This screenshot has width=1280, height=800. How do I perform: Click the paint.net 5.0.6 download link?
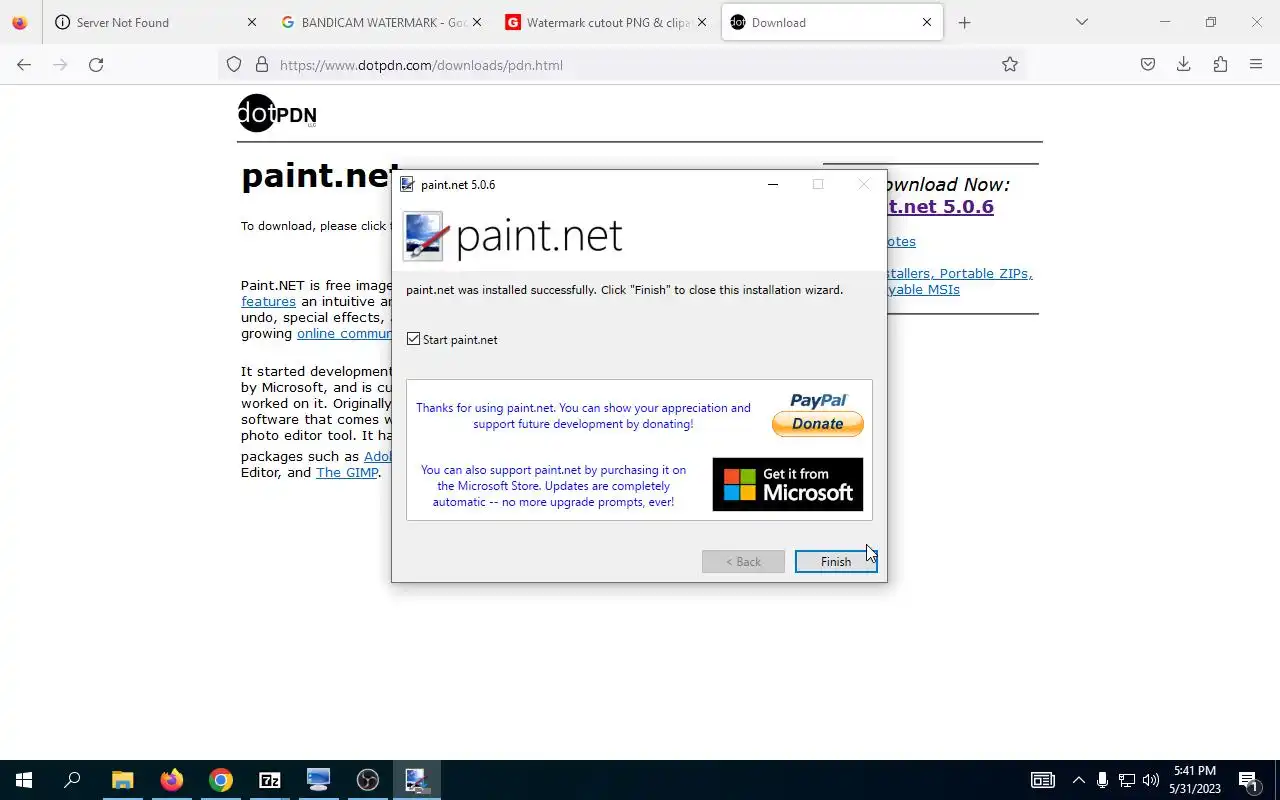(x=939, y=207)
